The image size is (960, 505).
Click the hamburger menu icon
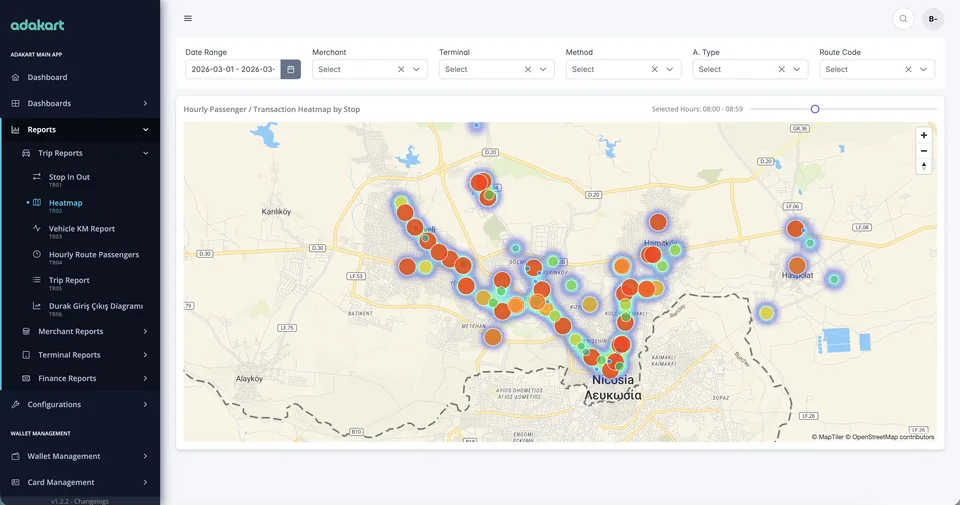tap(188, 18)
